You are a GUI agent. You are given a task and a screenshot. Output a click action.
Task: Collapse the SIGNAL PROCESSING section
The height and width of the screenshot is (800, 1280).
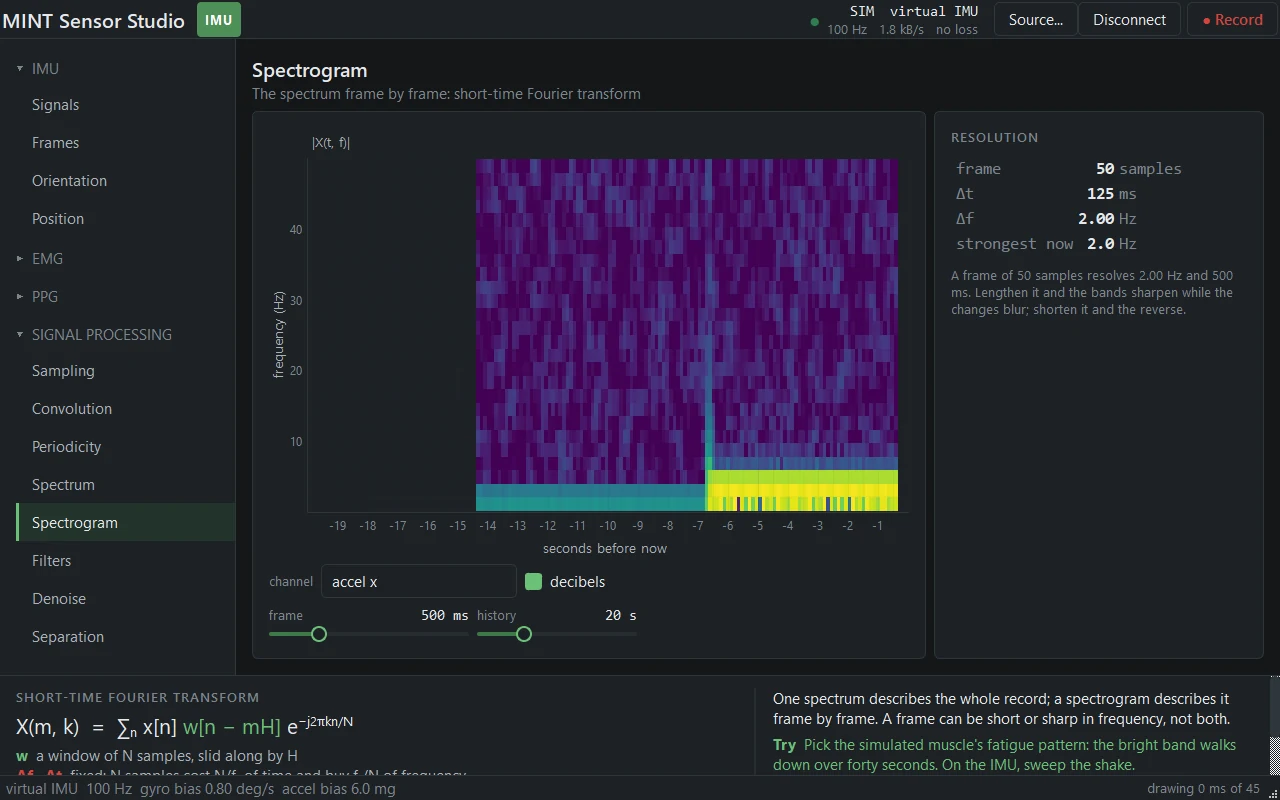click(20, 335)
